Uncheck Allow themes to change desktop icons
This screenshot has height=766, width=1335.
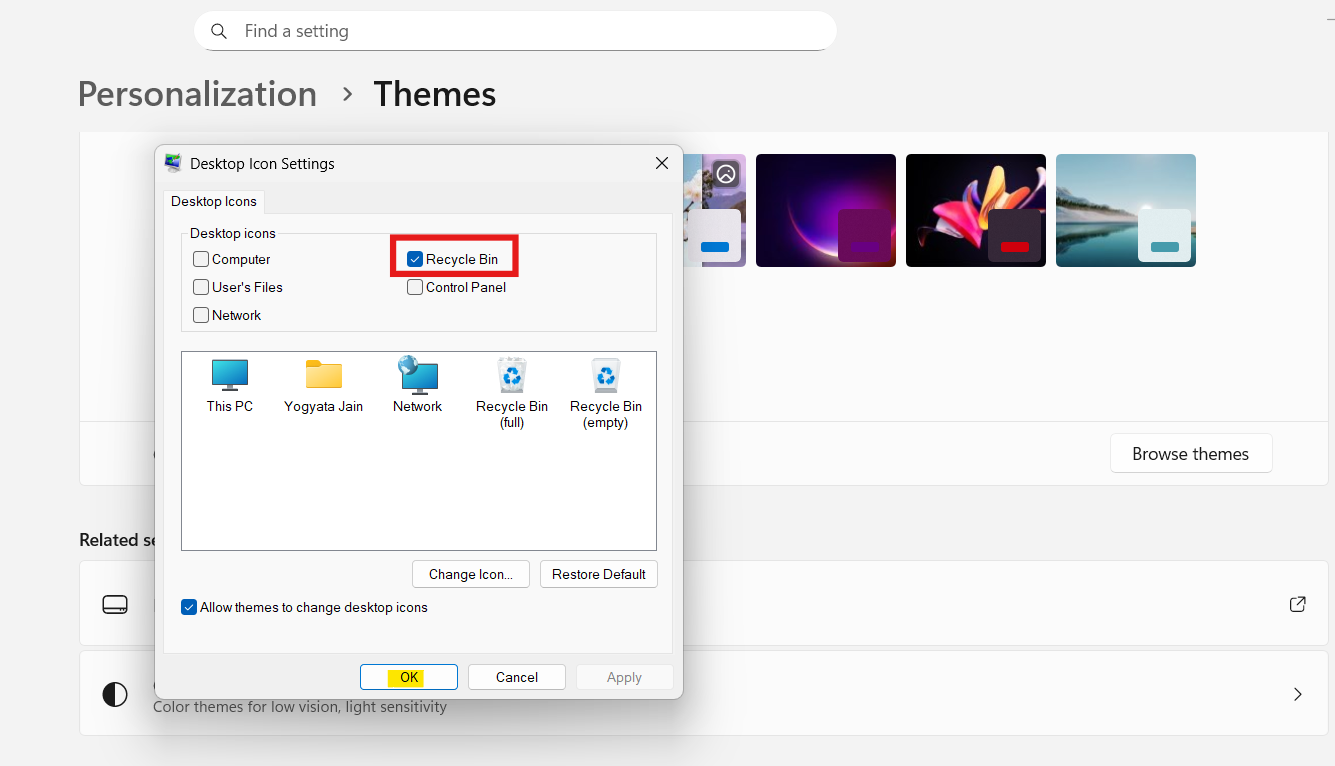pos(189,607)
